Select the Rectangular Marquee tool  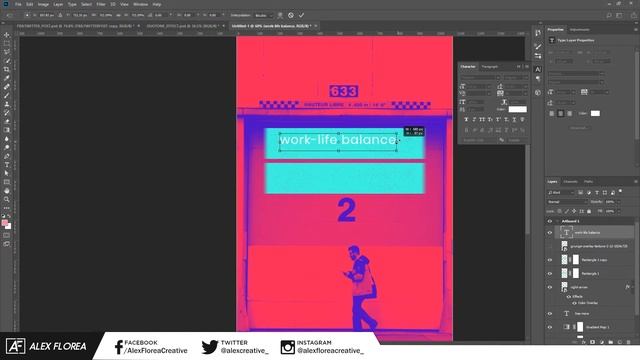click(x=7, y=43)
